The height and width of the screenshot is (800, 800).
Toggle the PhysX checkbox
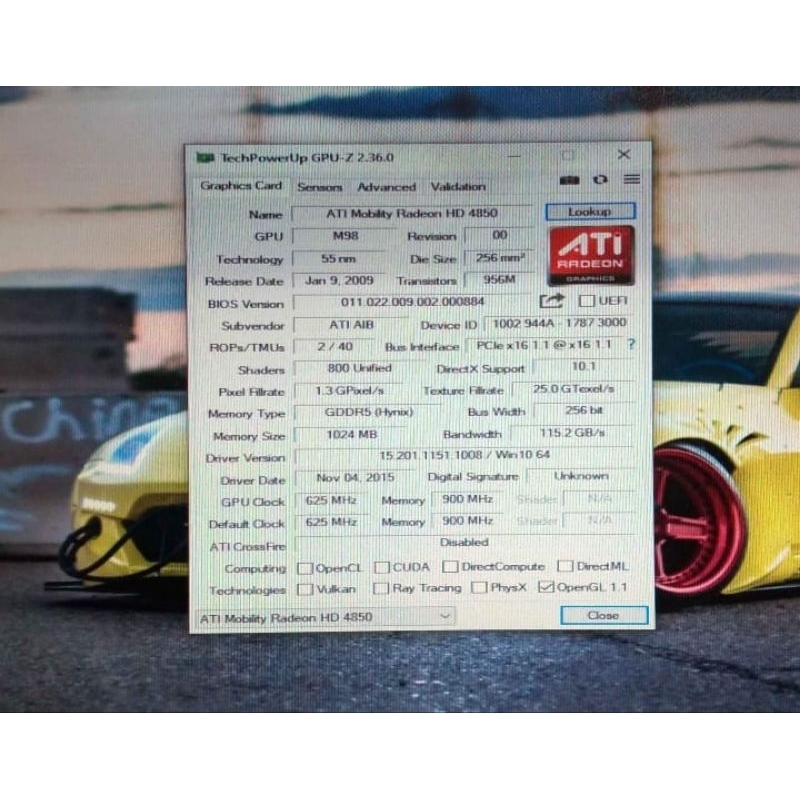pyautogui.click(x=479, y=588)
